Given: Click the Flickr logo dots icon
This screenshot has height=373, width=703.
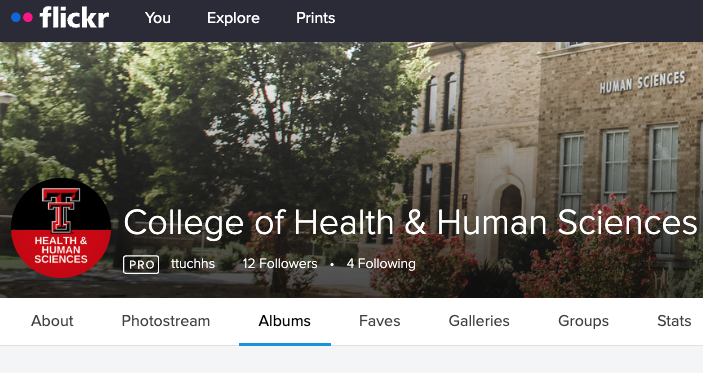Looking at the screenshot, I should 22,18.
